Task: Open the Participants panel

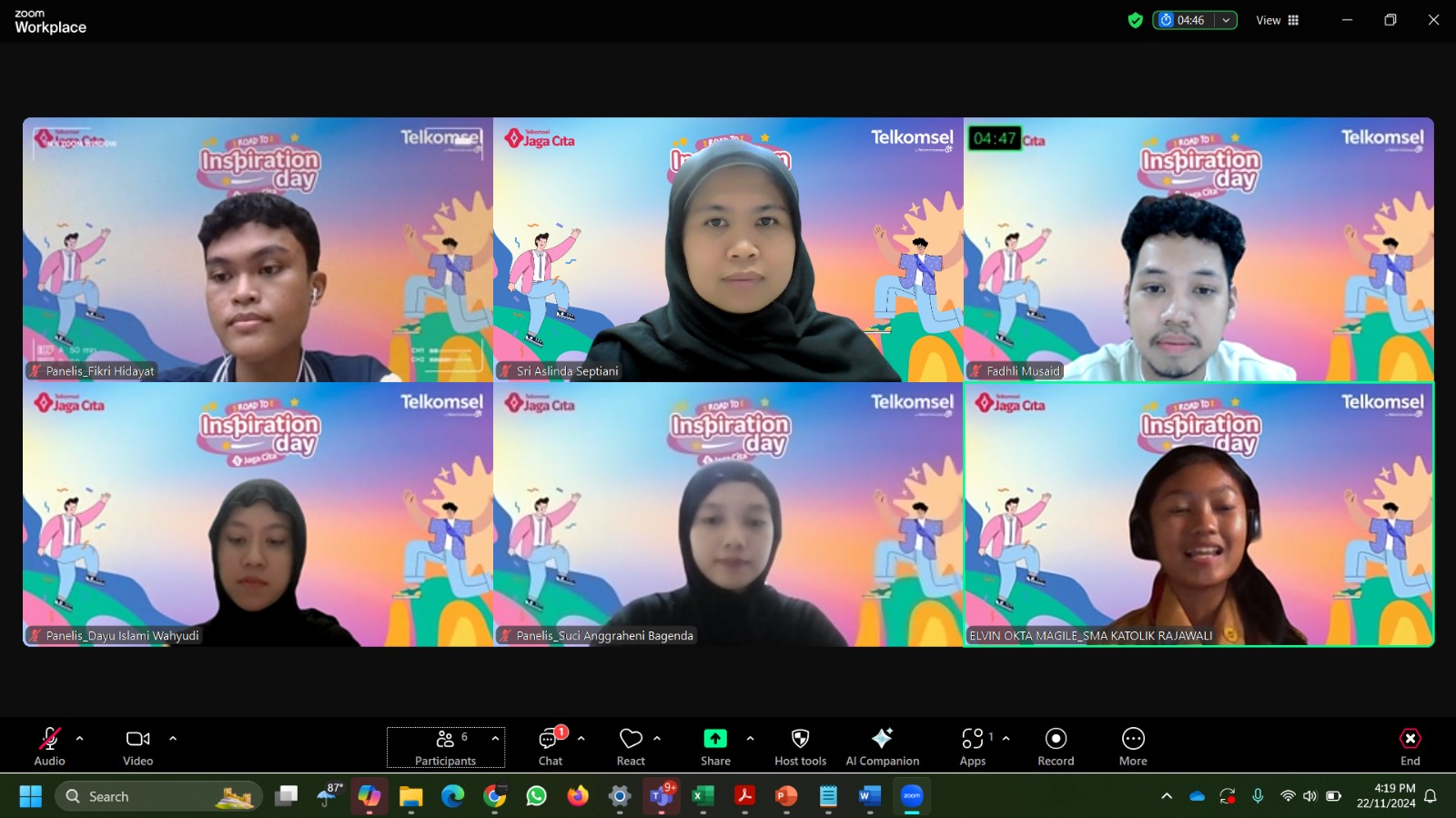Action: click(445, 746)
